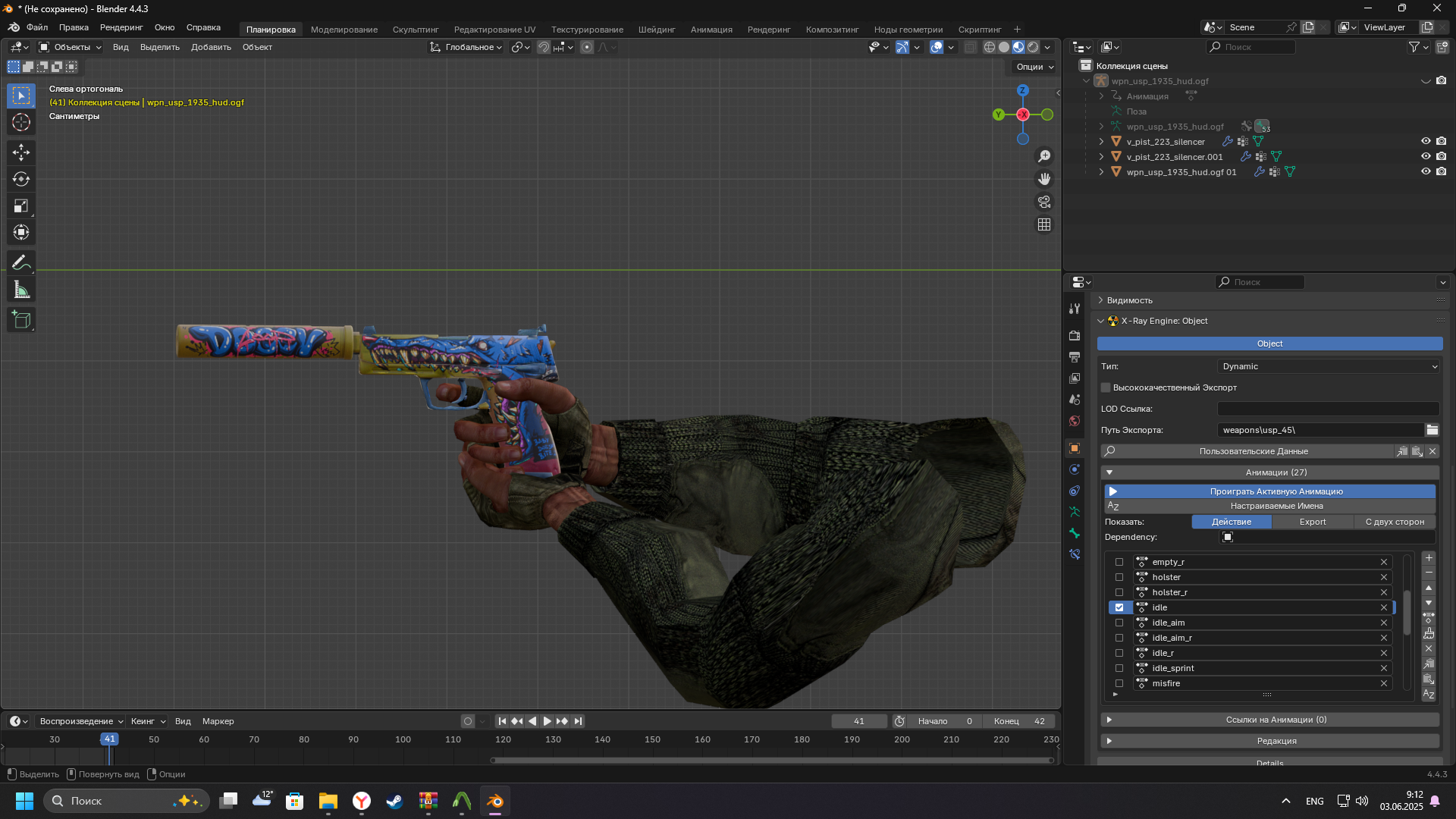Click the animation list vertical scrollbar
Screen dimensions: 1456x819
click(1407, 611)
